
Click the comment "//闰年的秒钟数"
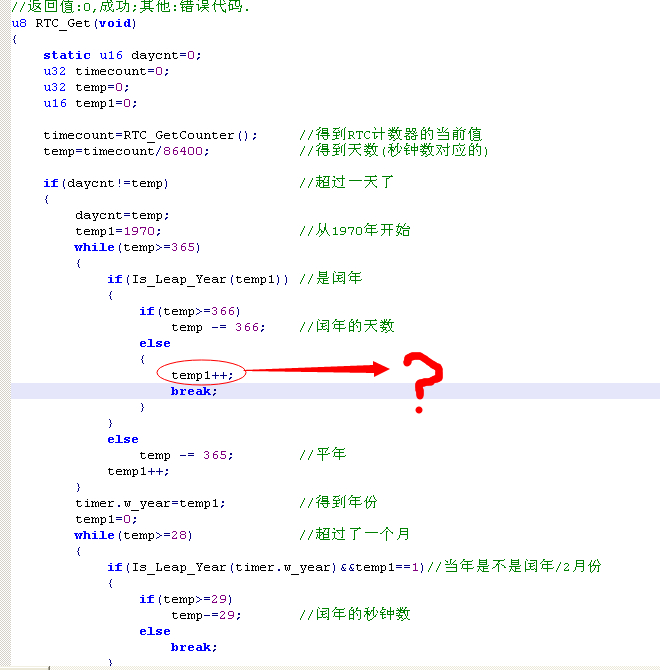355,614
